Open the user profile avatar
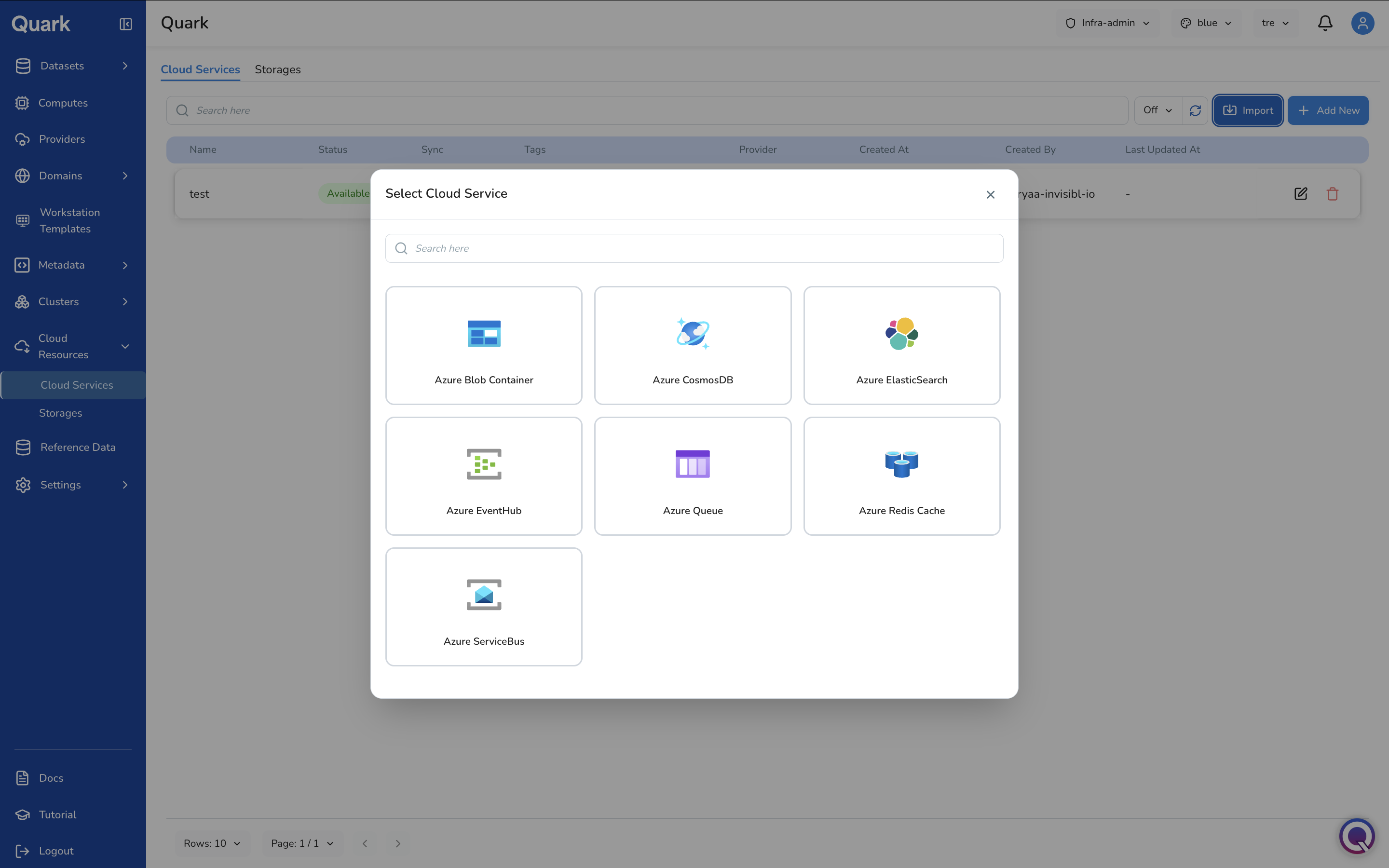The image size is (1389, 868). pos(1362,23)
